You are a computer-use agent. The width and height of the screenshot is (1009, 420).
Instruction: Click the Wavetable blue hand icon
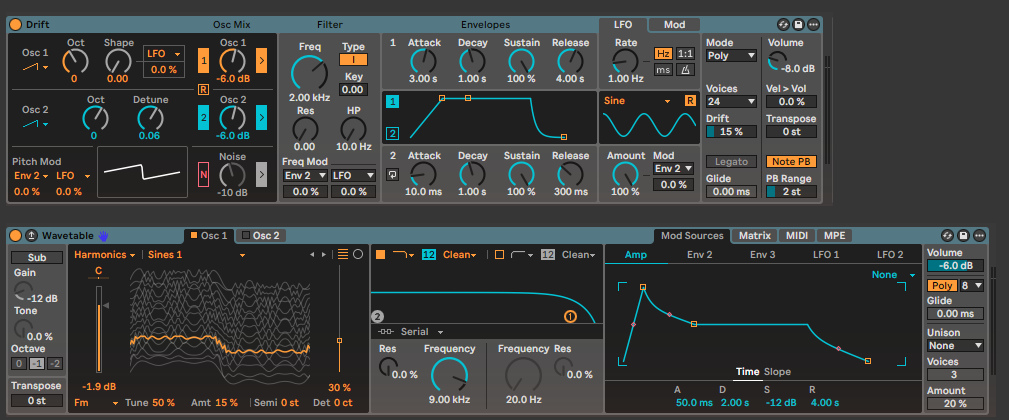click(104, 235)
